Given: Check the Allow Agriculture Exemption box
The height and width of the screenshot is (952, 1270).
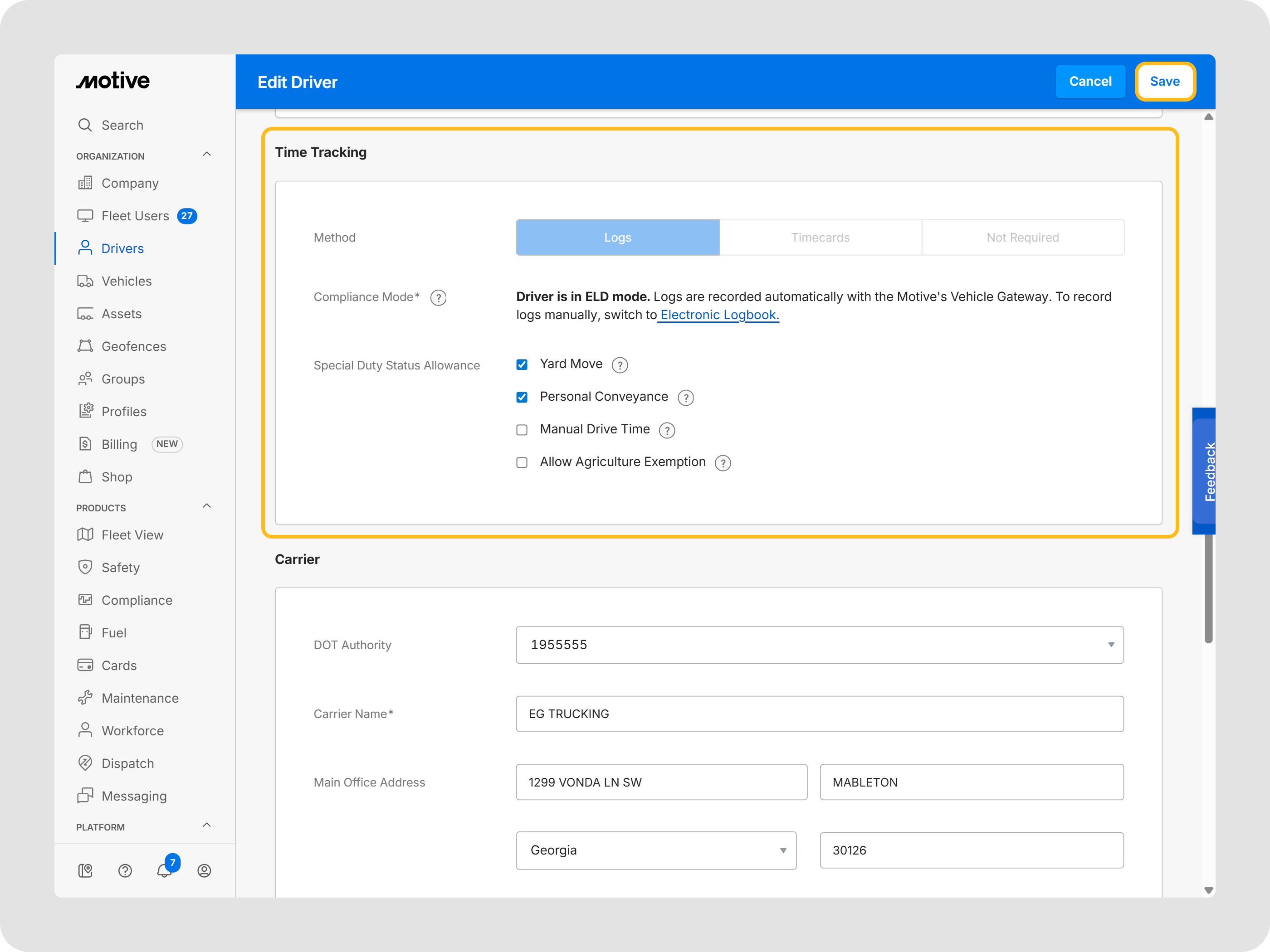Looking at the screenshot, I should [522, 462].
